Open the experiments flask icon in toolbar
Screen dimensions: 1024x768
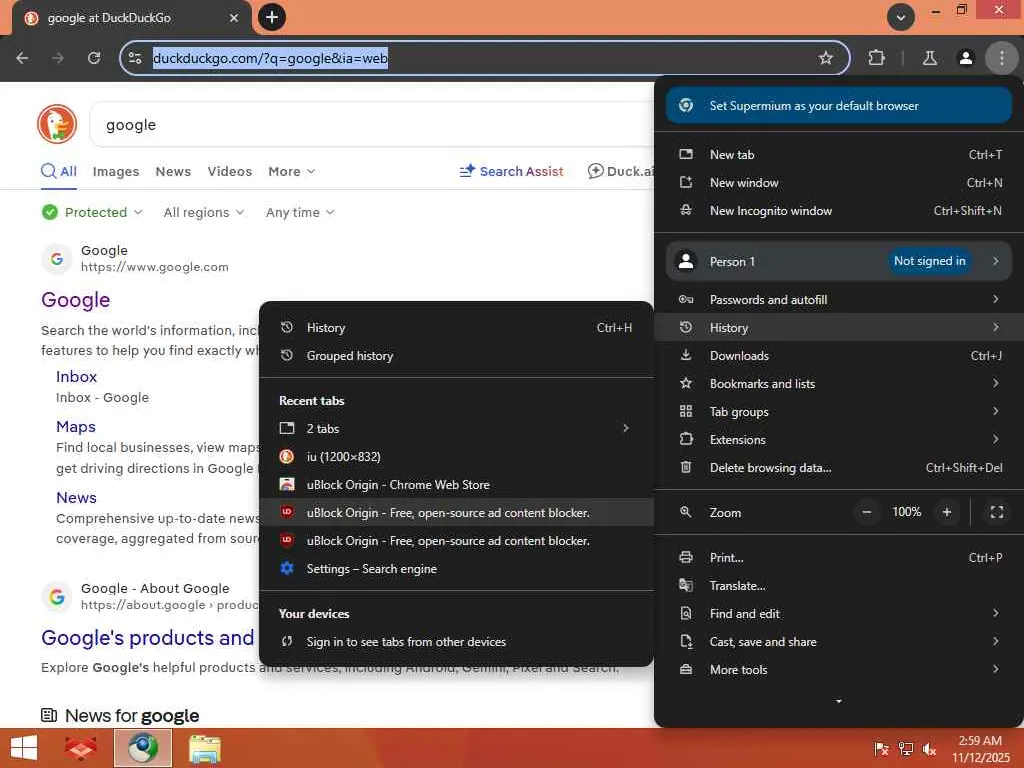pyautogui.click(x=929, y=58)
